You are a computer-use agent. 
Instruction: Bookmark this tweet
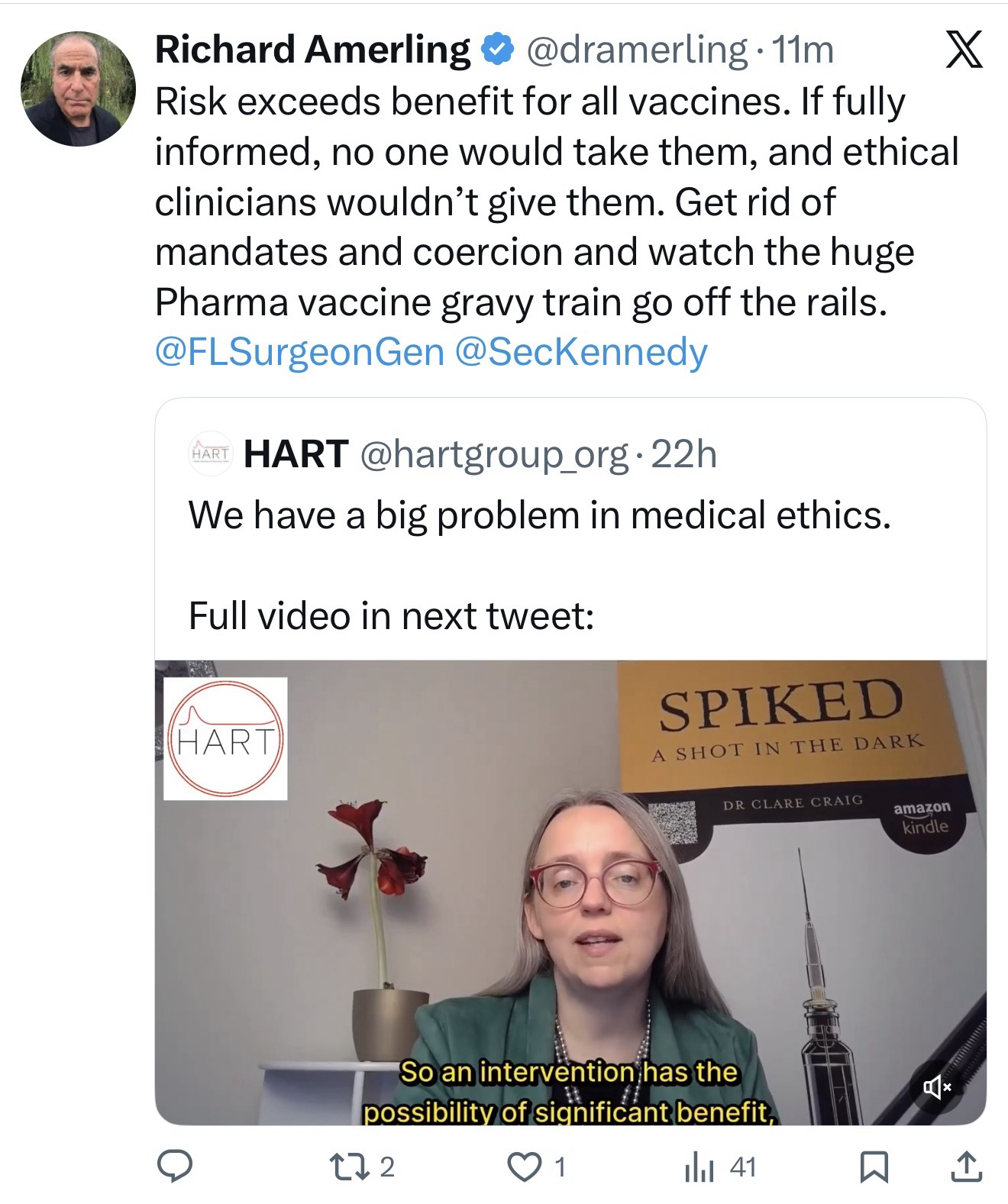pos(873,1166)
